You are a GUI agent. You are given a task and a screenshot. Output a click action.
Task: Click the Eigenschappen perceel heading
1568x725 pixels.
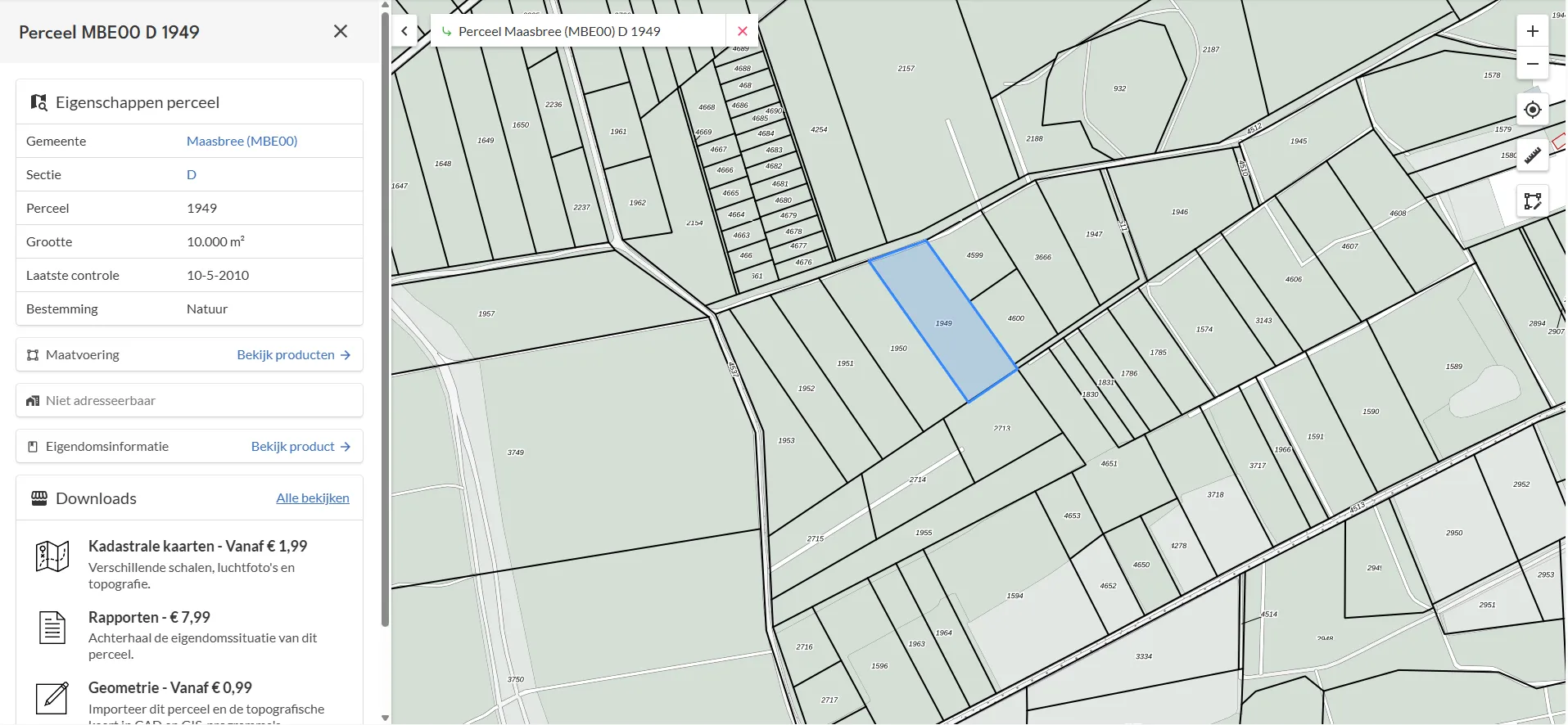[138, 102]
